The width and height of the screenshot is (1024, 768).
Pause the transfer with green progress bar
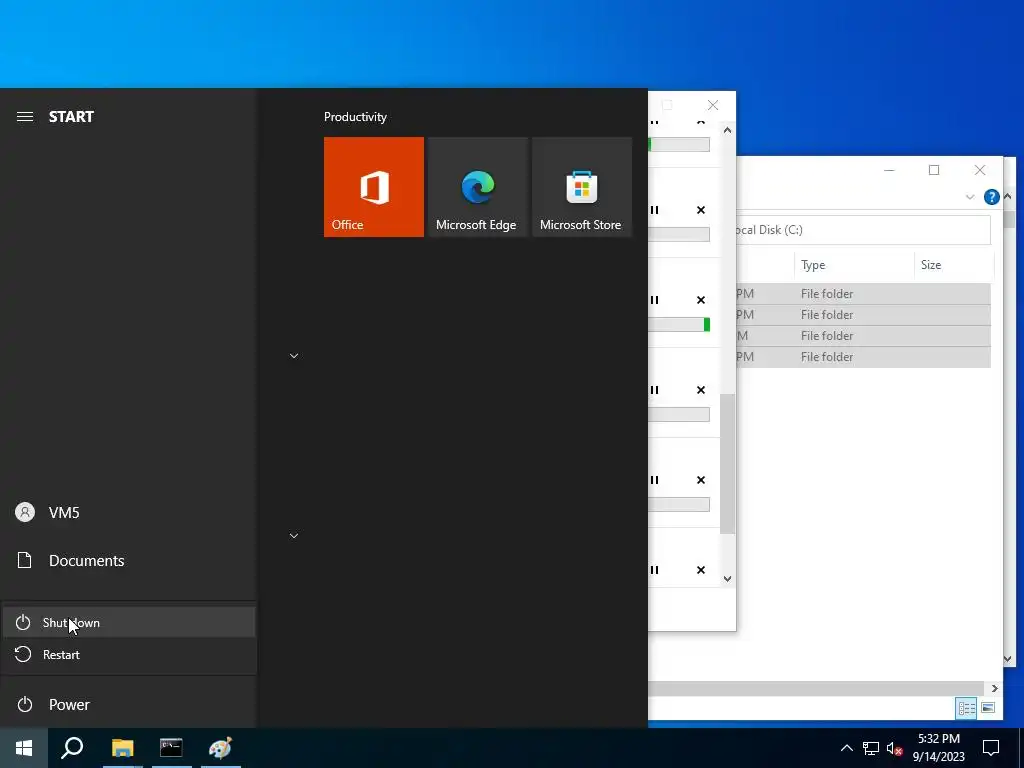(x=654, y=300)
